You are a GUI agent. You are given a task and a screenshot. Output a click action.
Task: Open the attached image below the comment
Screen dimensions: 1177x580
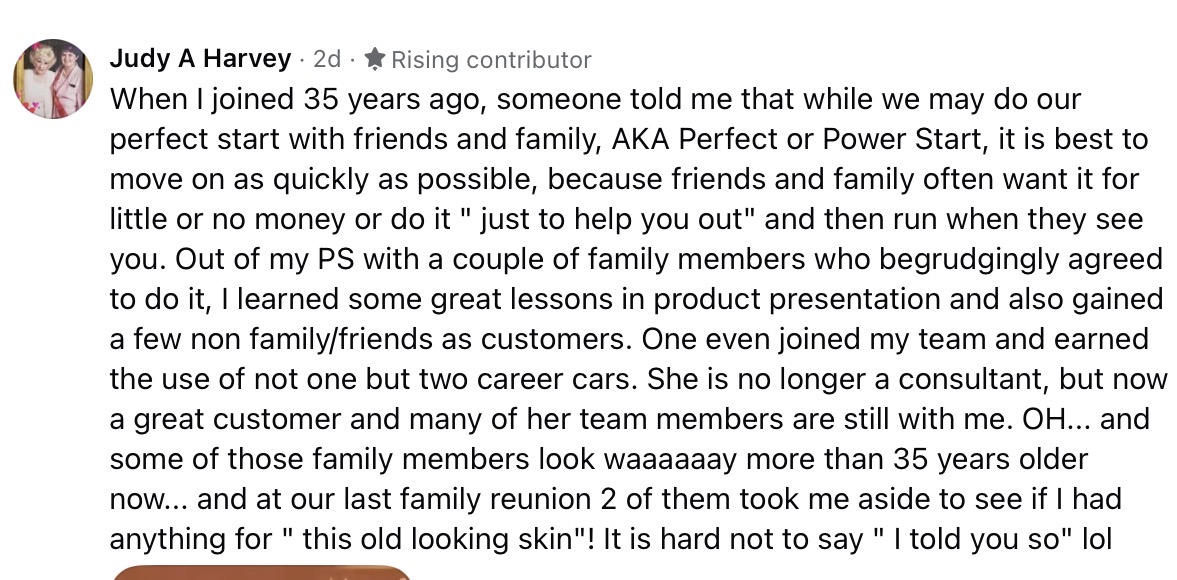tap(260, 572)
